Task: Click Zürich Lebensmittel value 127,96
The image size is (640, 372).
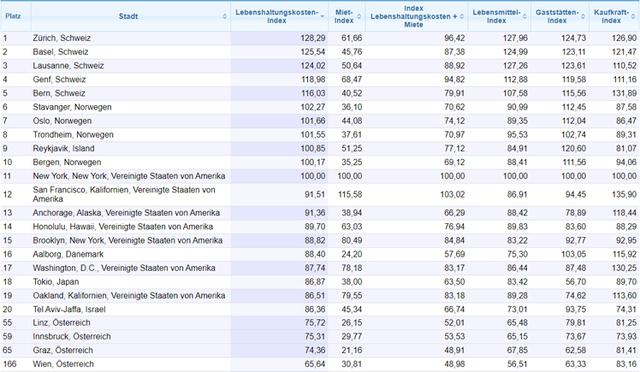Action: pyautogui.click(x=515, y=38)
